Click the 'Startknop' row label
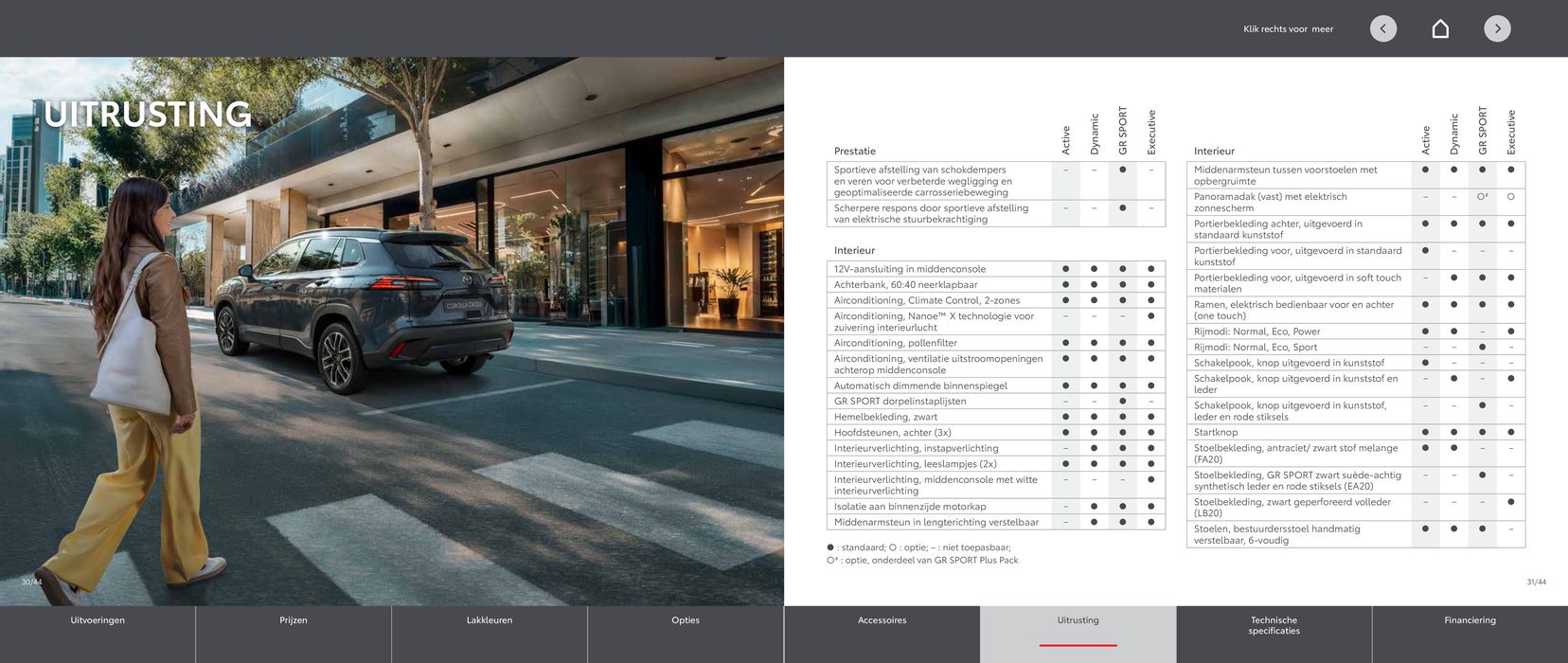1568x663 pixels. (1216, 433)
